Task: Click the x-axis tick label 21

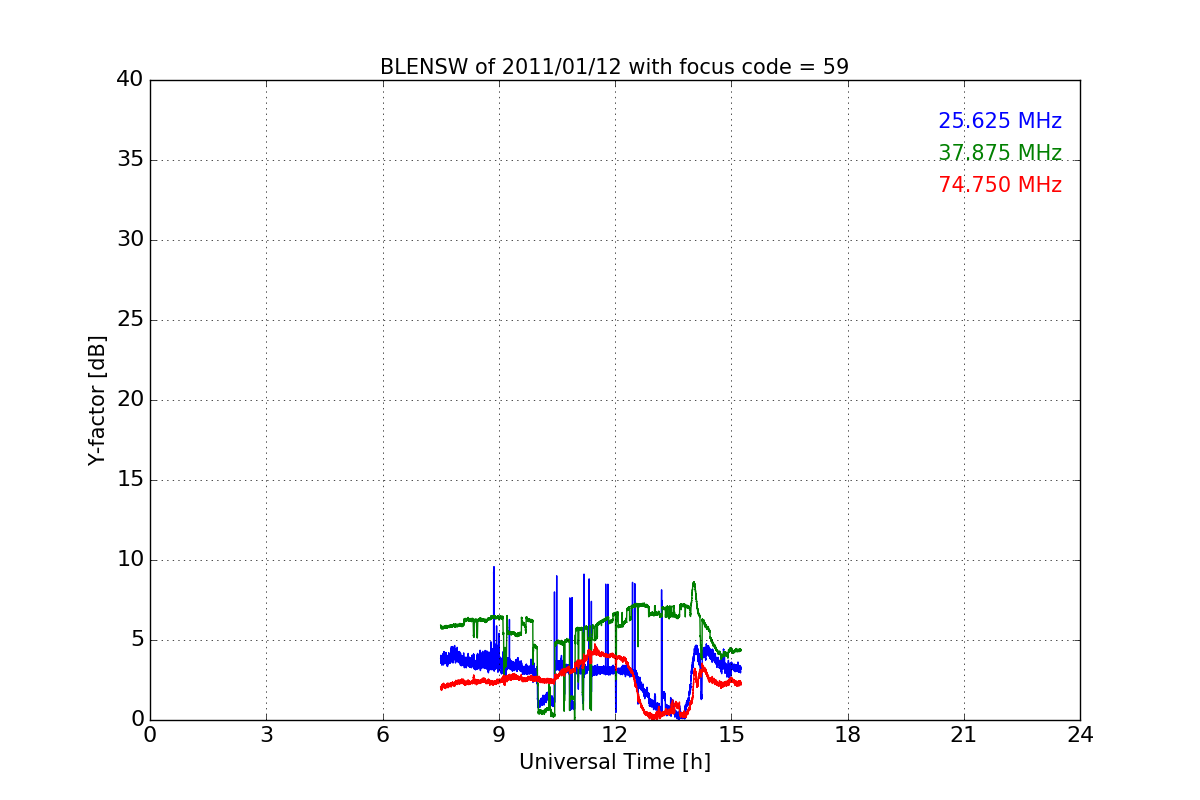Action: click(964, 735)
